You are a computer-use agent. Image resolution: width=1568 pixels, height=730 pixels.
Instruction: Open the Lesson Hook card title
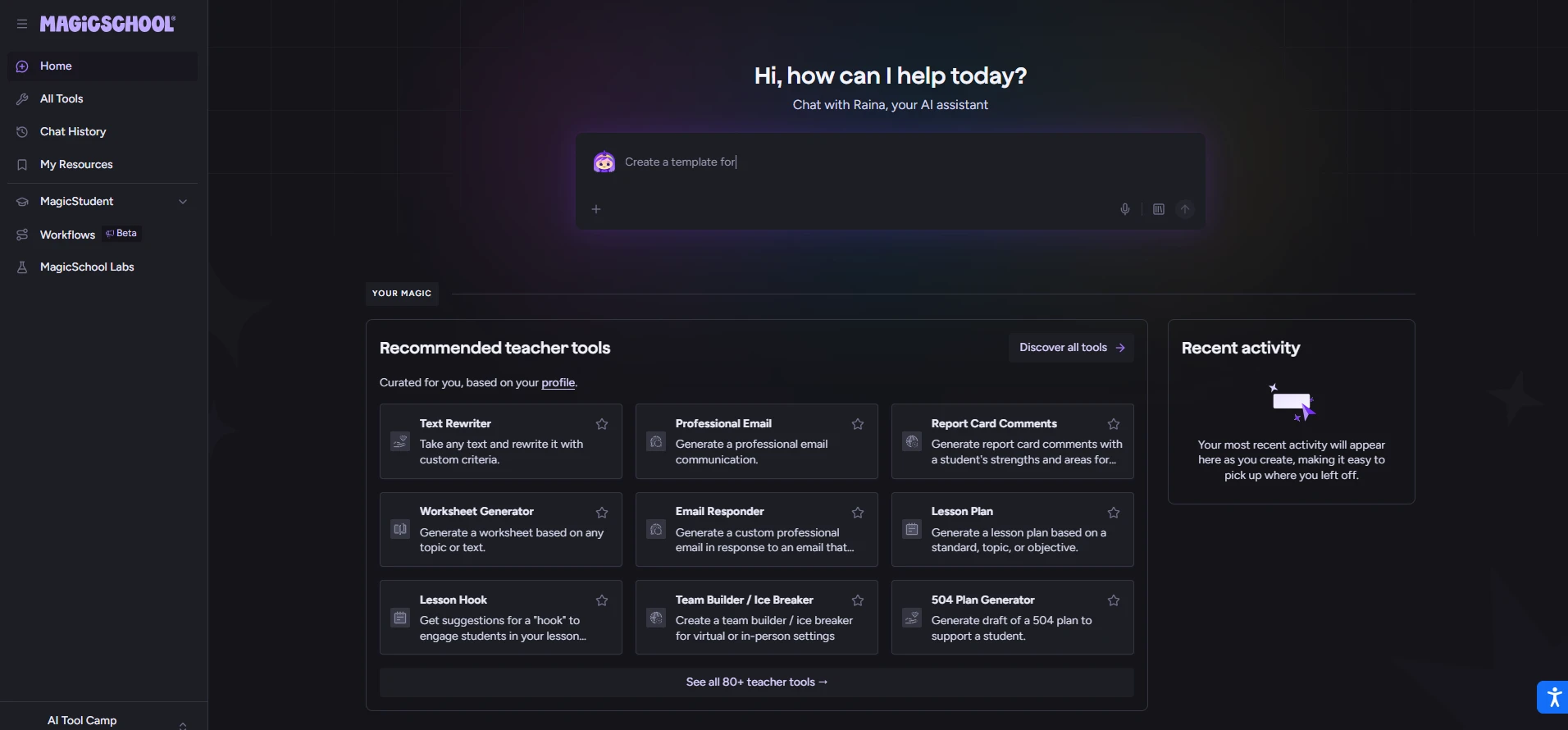coord(453,600)
